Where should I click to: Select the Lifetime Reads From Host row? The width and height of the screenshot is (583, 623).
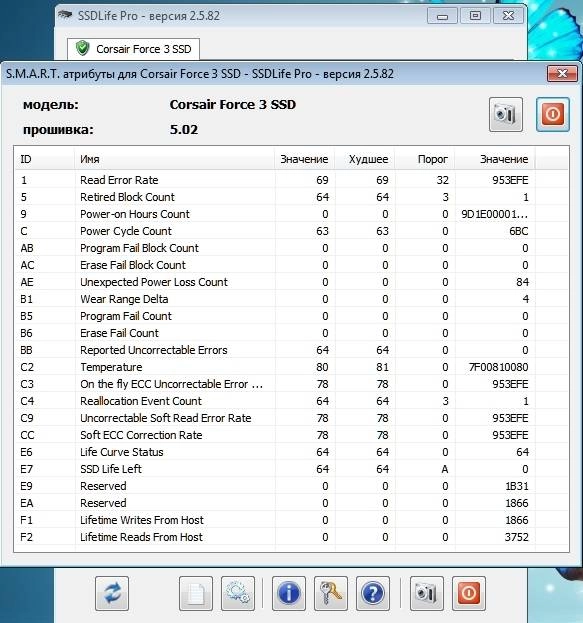coord(291,537)
